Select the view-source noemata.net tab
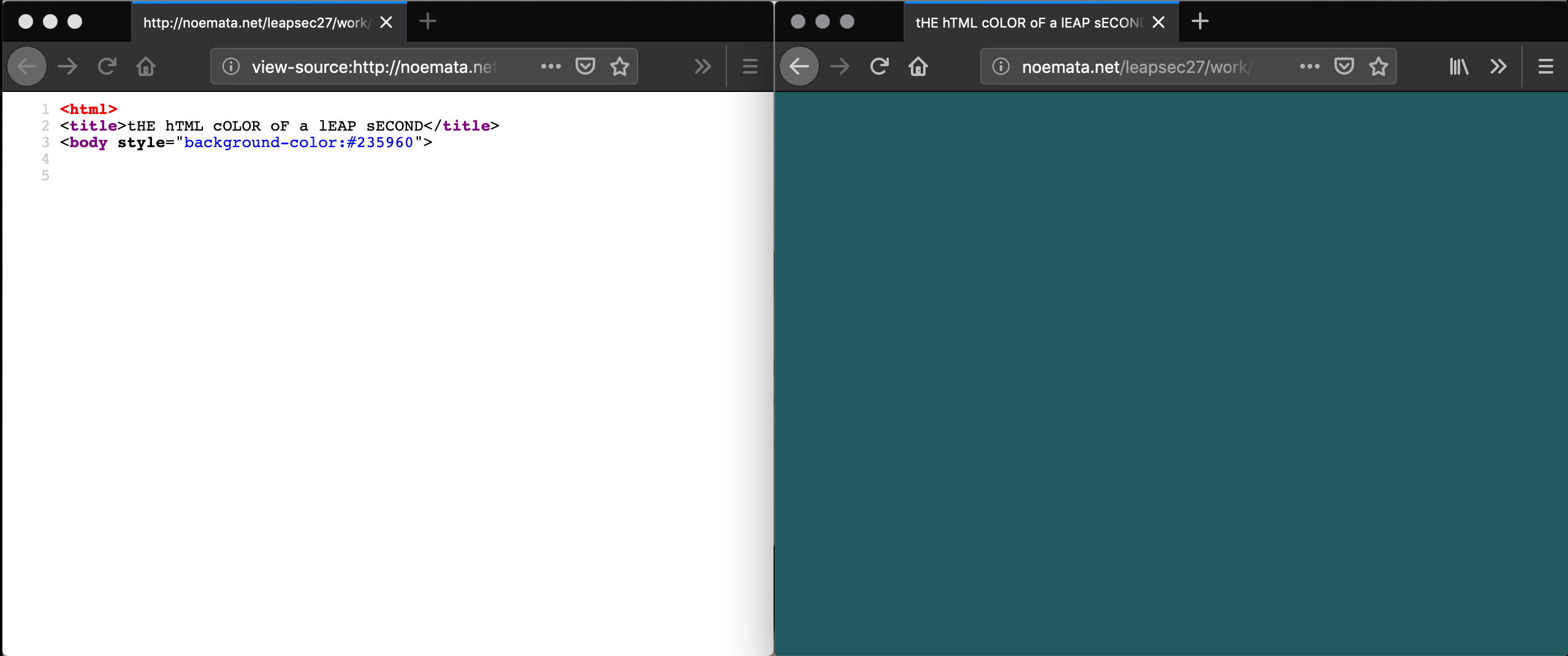 tap(254, 23)
